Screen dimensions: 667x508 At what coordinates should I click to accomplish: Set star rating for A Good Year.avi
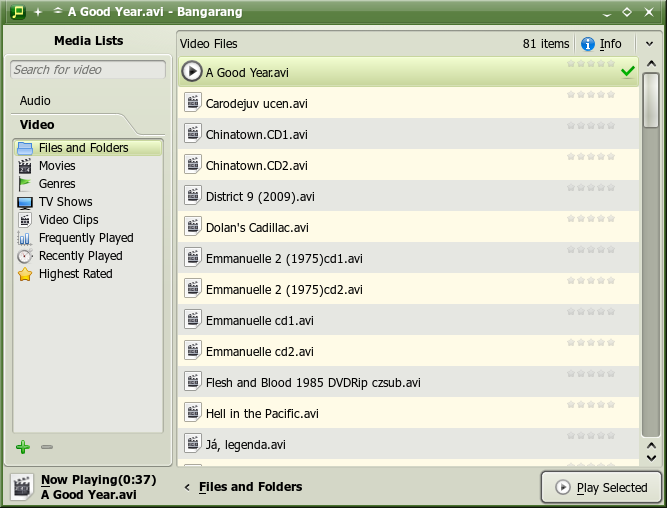coord(591,63)
